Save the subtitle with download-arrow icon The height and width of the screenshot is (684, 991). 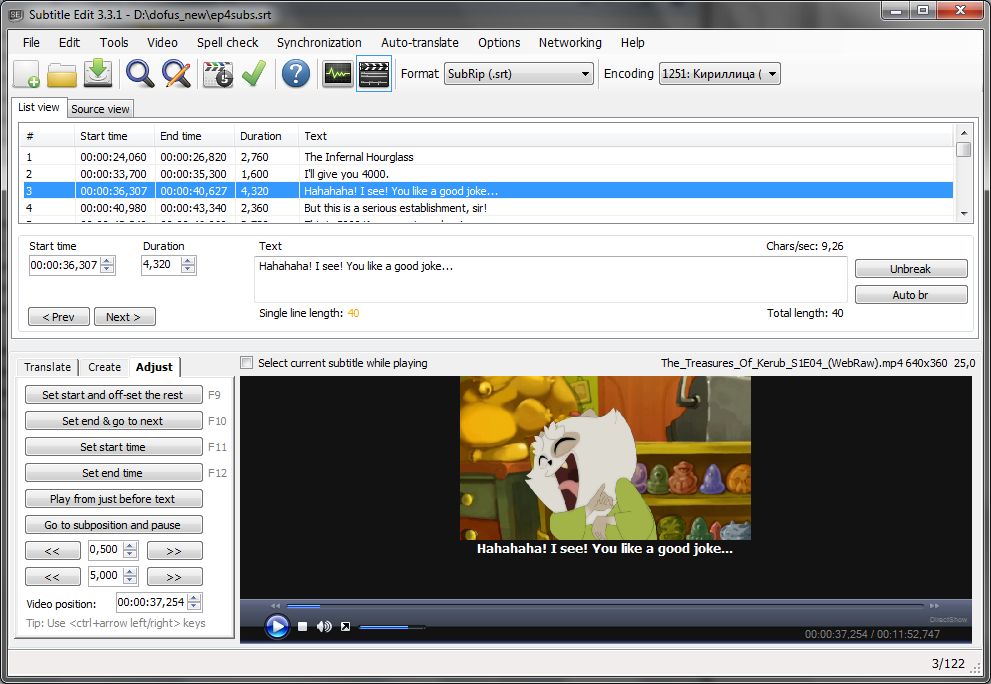(97, 74)
